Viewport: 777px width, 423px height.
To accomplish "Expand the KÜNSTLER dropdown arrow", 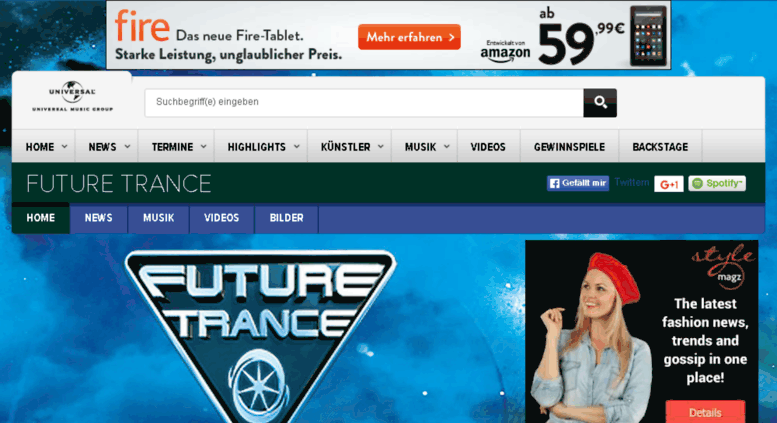I will [x=381, y=147].
